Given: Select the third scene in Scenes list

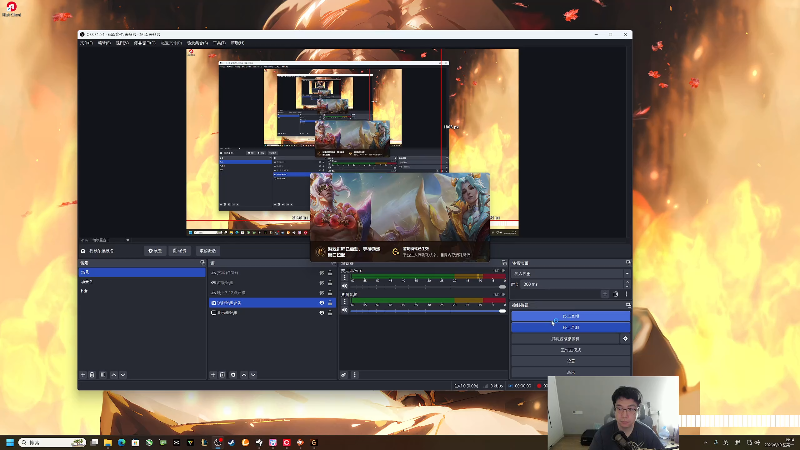Looking at the screenshot, I should 142,291.
